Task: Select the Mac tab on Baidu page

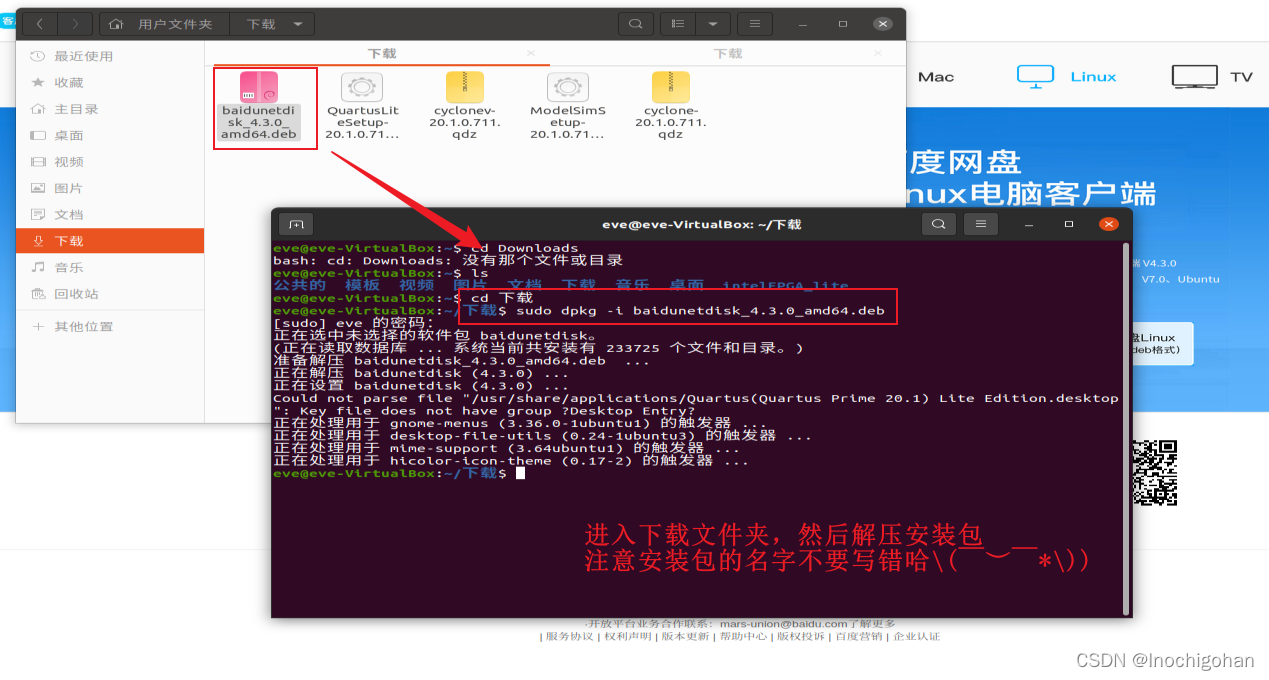Action: click(x=936, y=77)
